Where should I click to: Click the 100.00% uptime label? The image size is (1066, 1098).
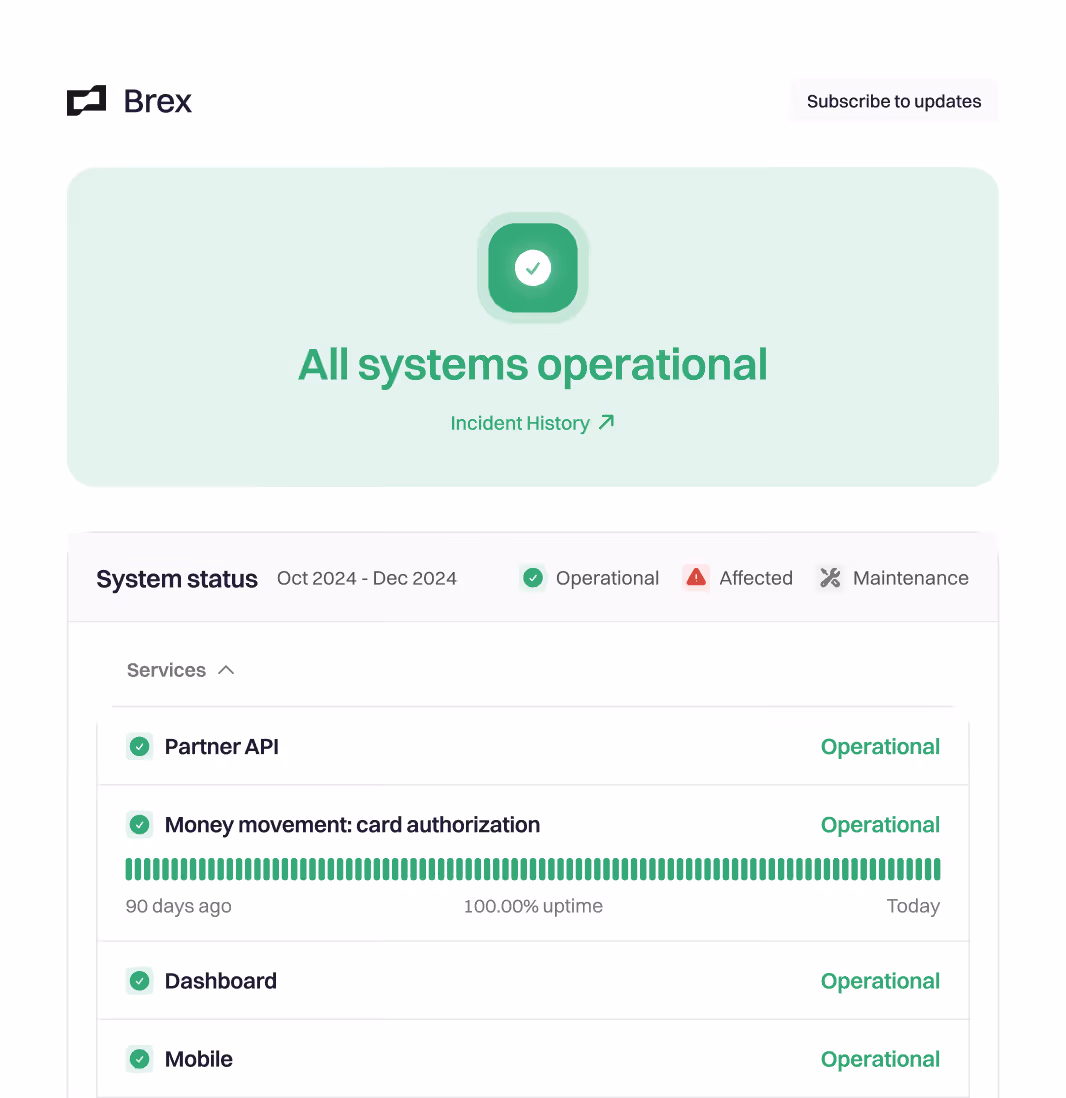click(x=533, y=906)
